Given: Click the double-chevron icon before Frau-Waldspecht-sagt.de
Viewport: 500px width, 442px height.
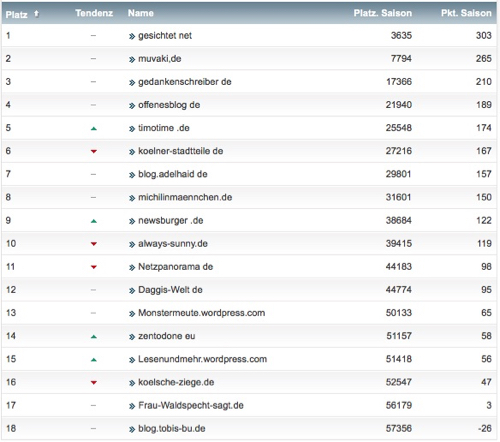Looking at the screenshot, I should click(132, 406).
